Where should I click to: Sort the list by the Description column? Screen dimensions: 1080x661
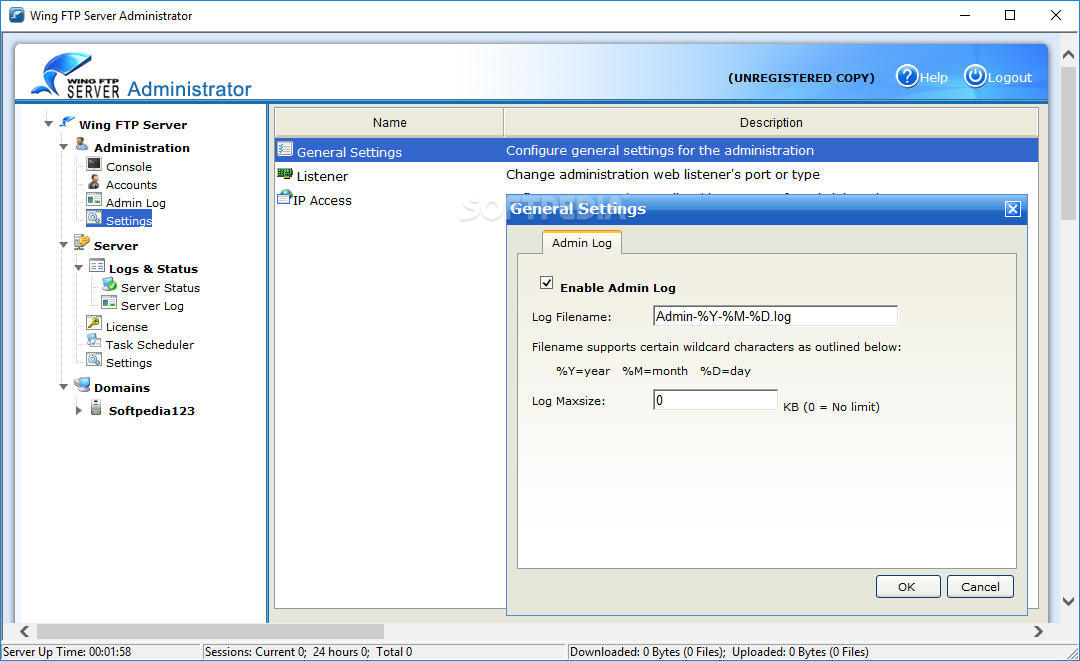tap(771, 123)
